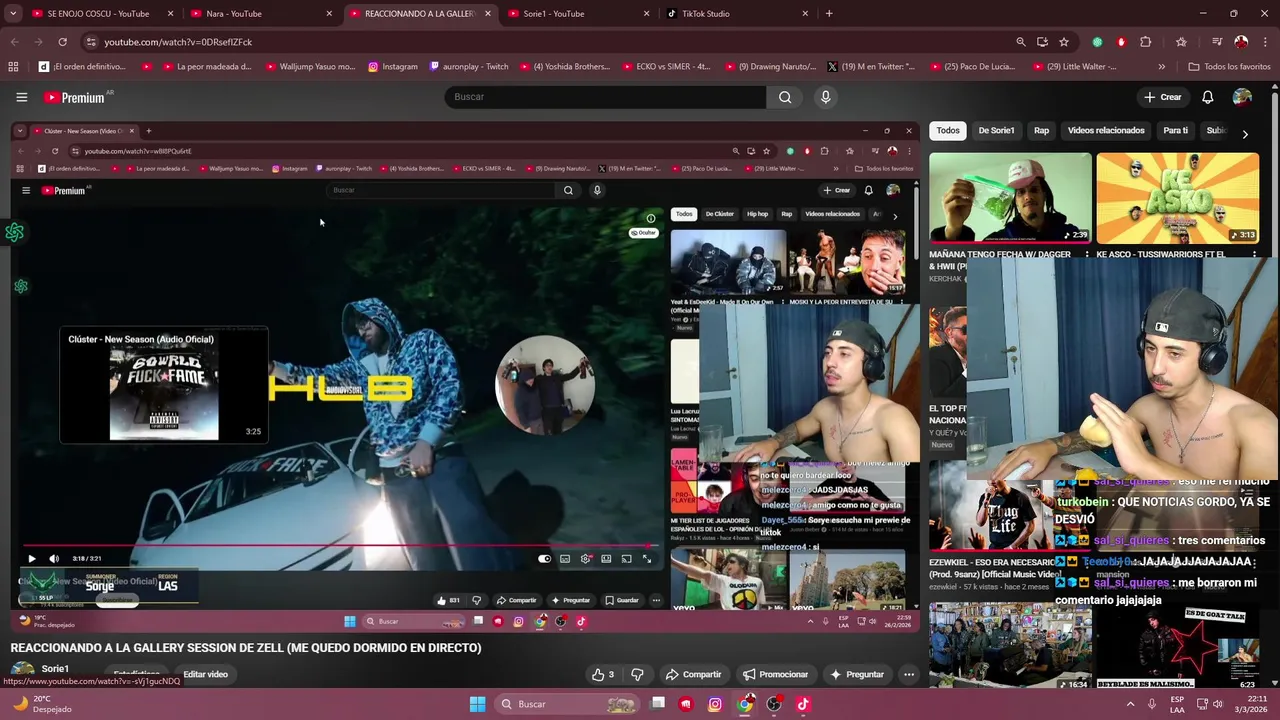The height and width of the screenshot is (720, 1280).
Task: Click the red extension icon in toolbar
Action: [1121, 42]
